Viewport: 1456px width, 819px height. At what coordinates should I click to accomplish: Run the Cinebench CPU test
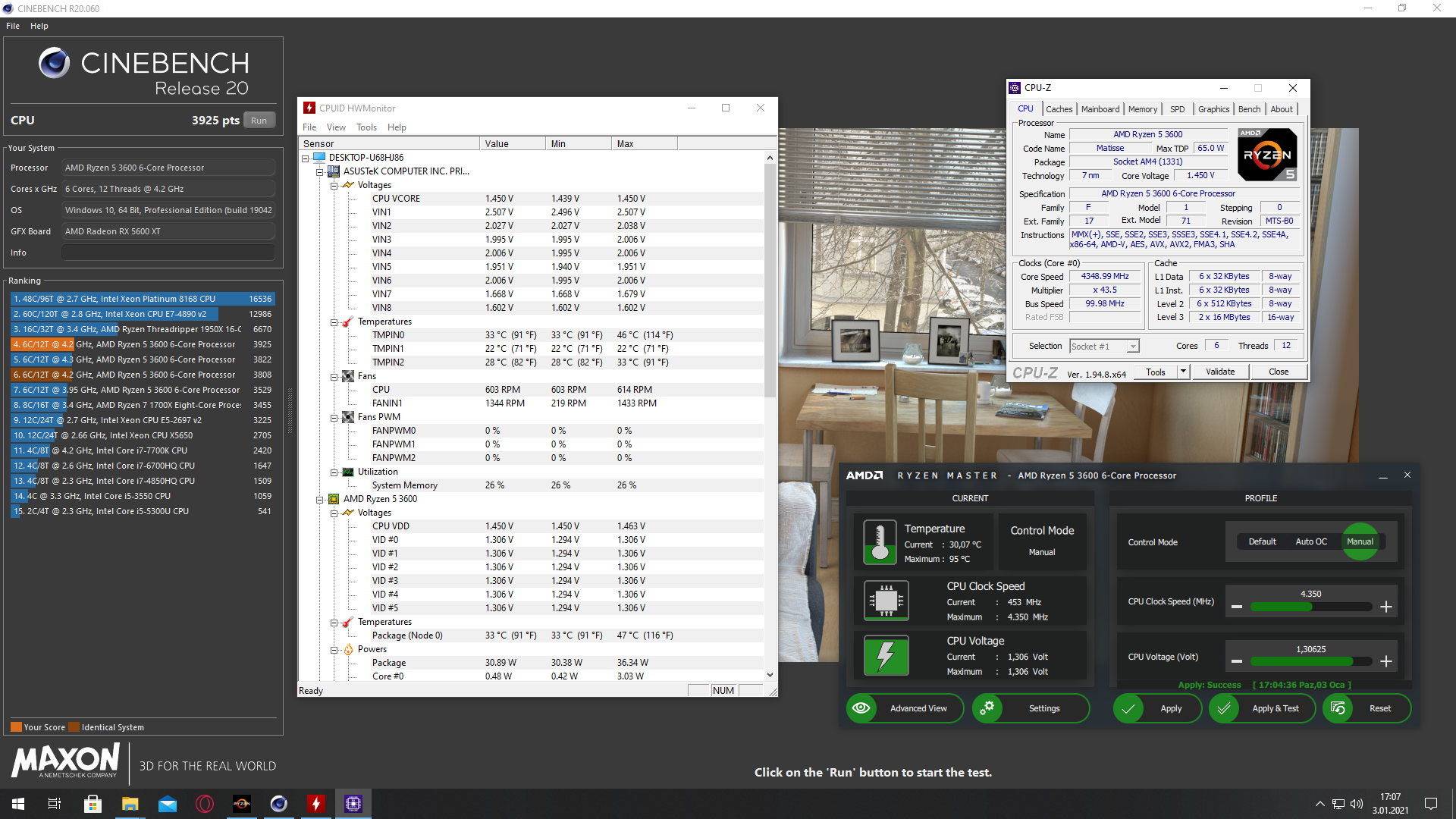(x=259, y=121)
